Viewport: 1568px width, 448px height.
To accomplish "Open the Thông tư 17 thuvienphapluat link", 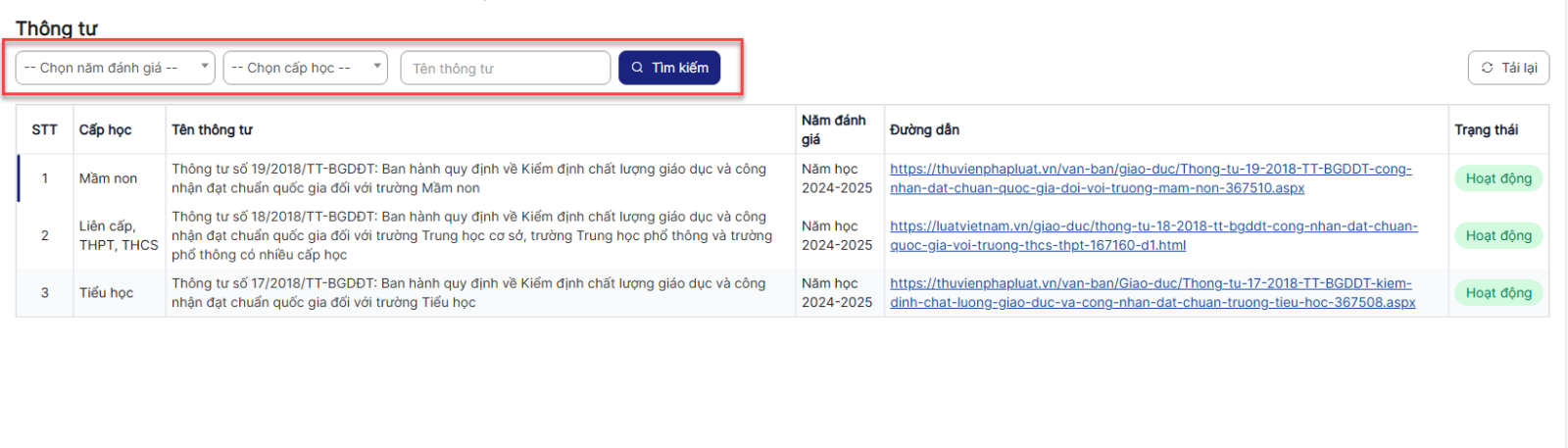I will pyautogui.click(x=1151, y=293).
